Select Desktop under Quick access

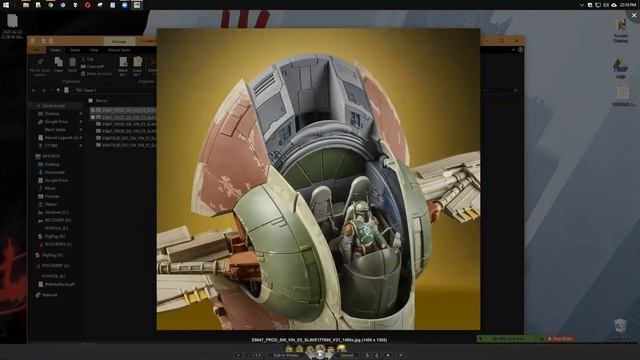52,114
